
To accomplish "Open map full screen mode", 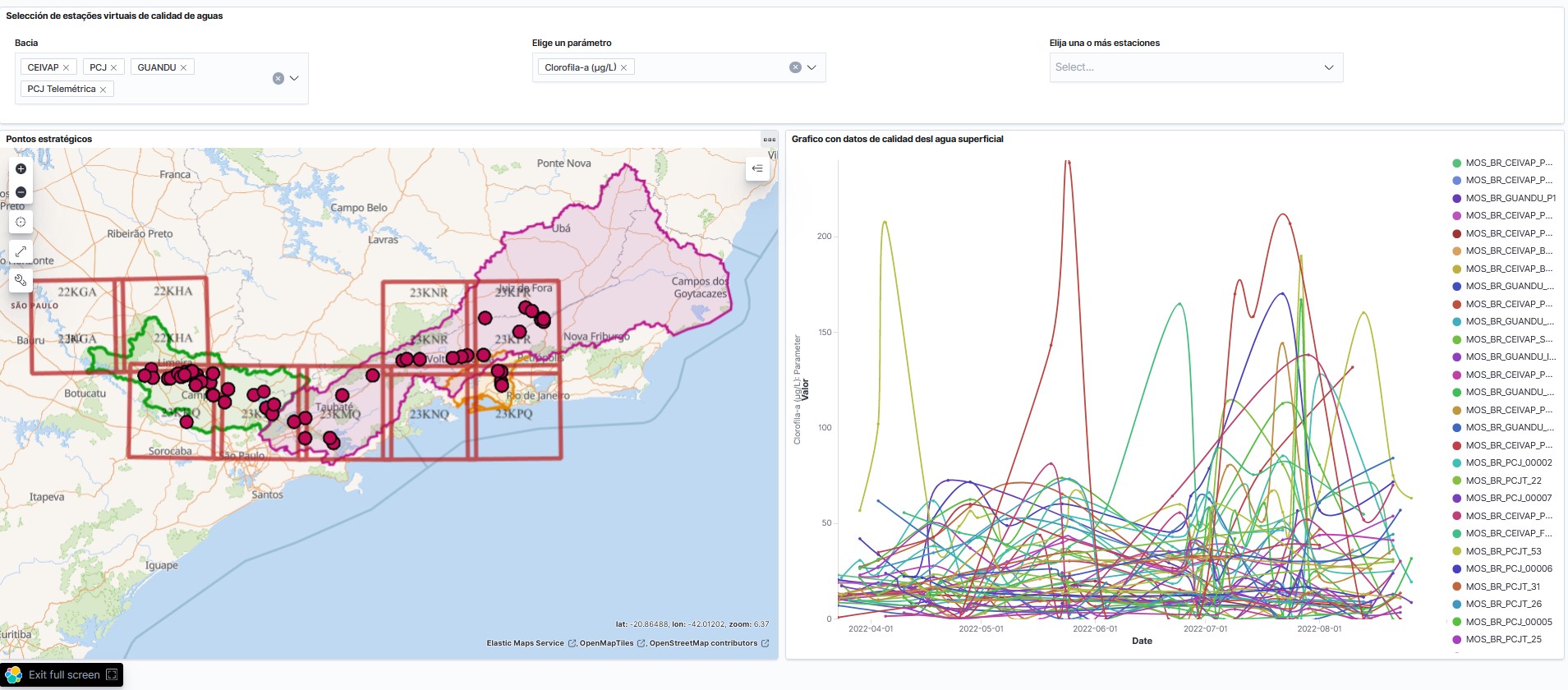I will pyautogui.click(x=21, y=251).
